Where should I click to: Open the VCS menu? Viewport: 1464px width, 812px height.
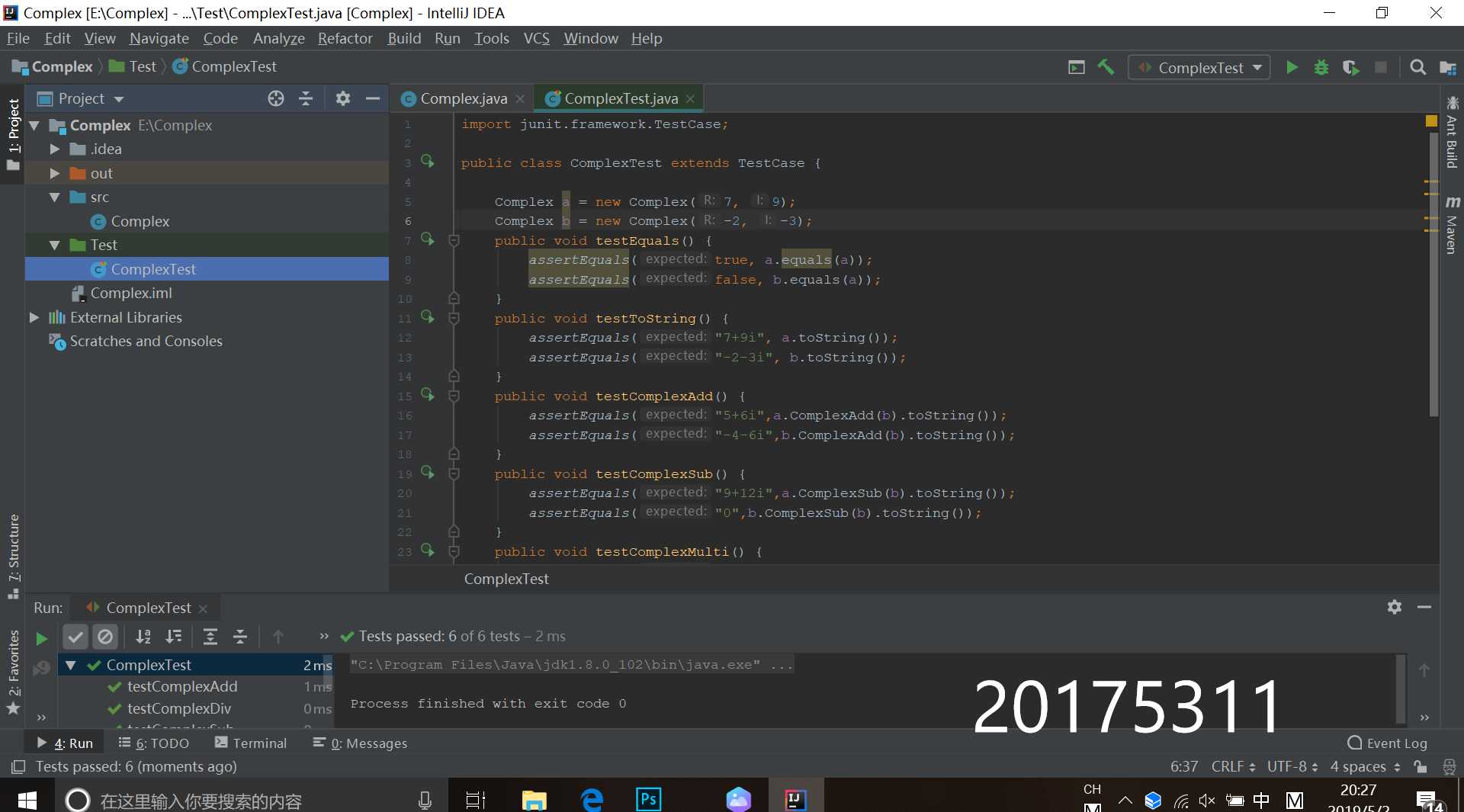tap(536, 38)
